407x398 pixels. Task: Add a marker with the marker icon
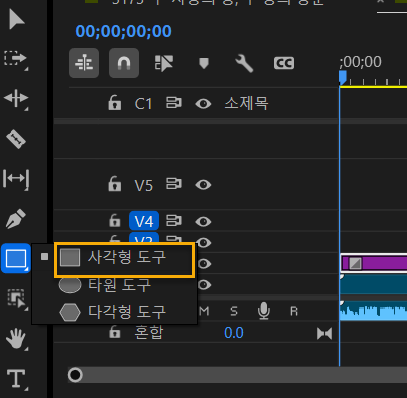point(204,63)
